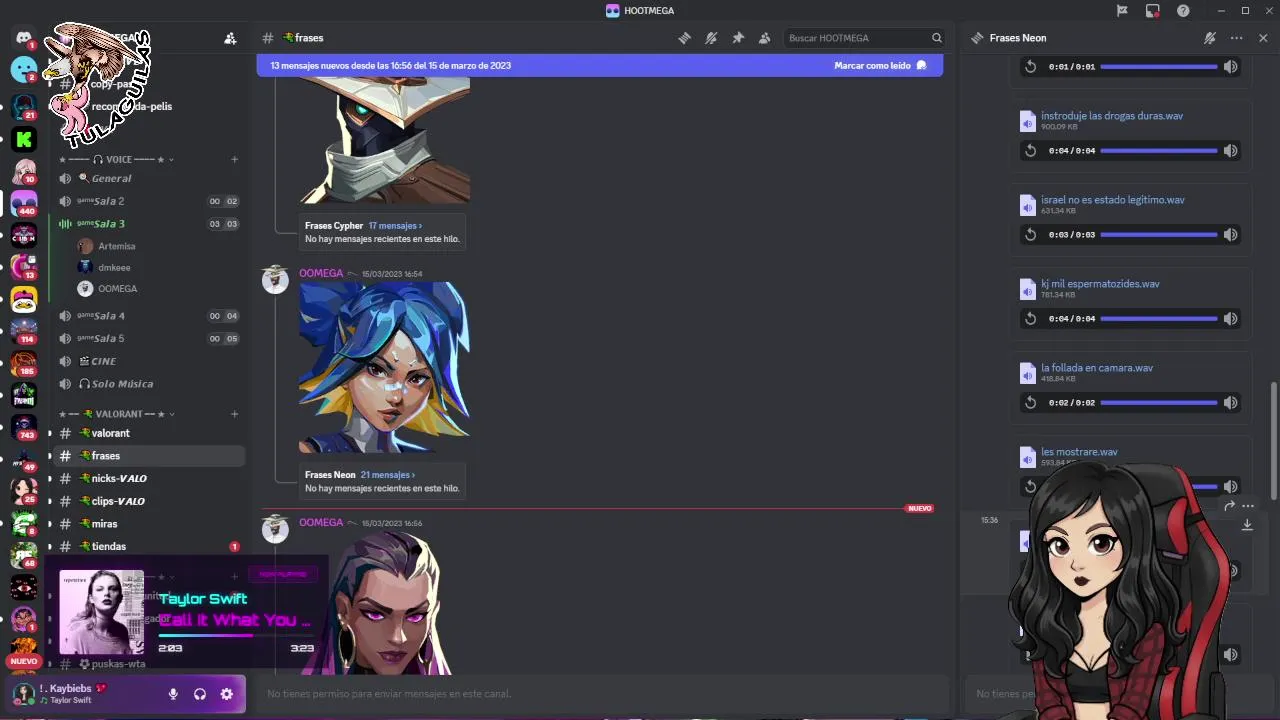Click Marcar como leído button
This screenshot has width=1280, height=720.
tap(880, 66)
